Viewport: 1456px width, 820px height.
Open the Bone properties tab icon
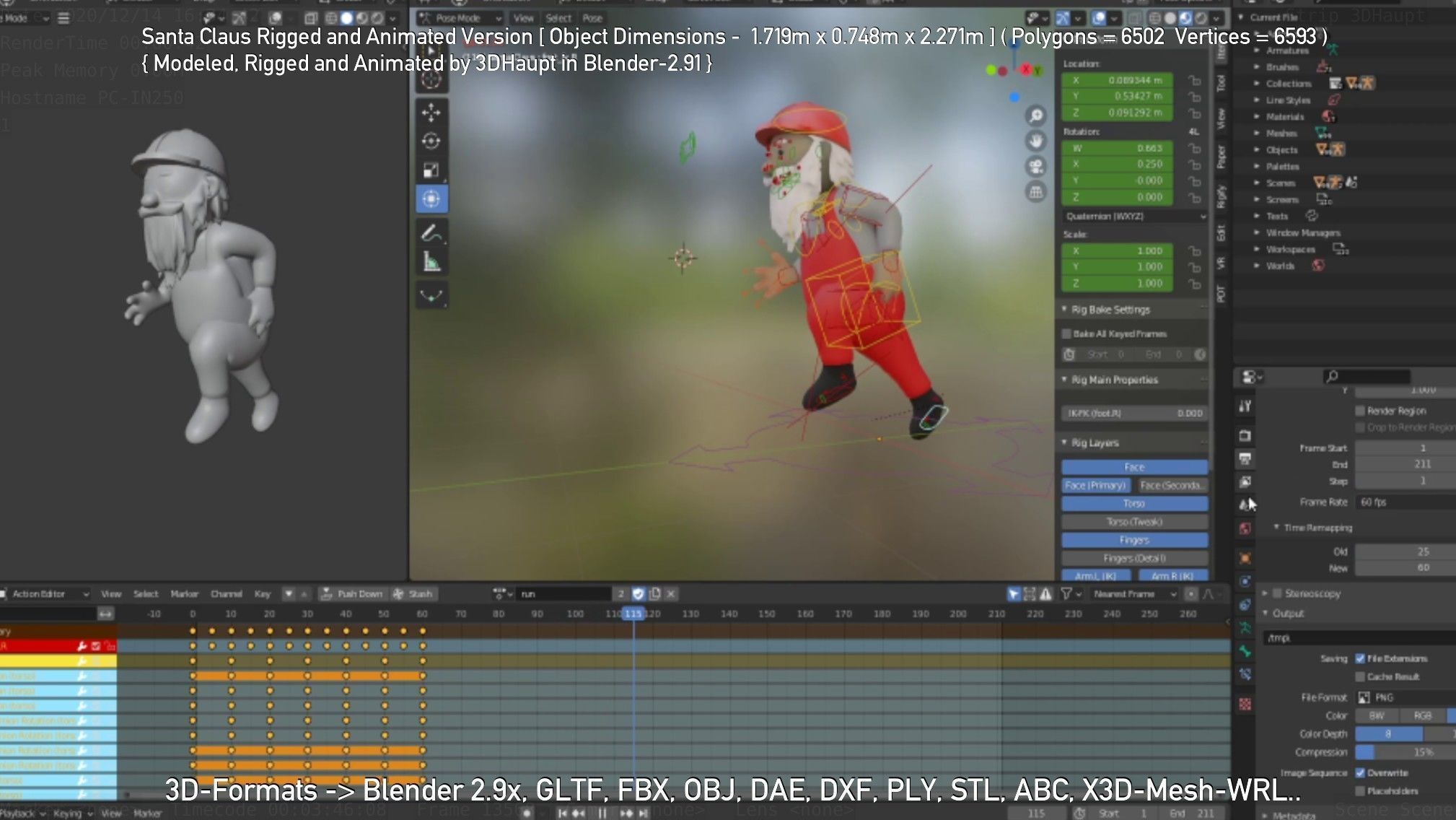click(1245, 651)
